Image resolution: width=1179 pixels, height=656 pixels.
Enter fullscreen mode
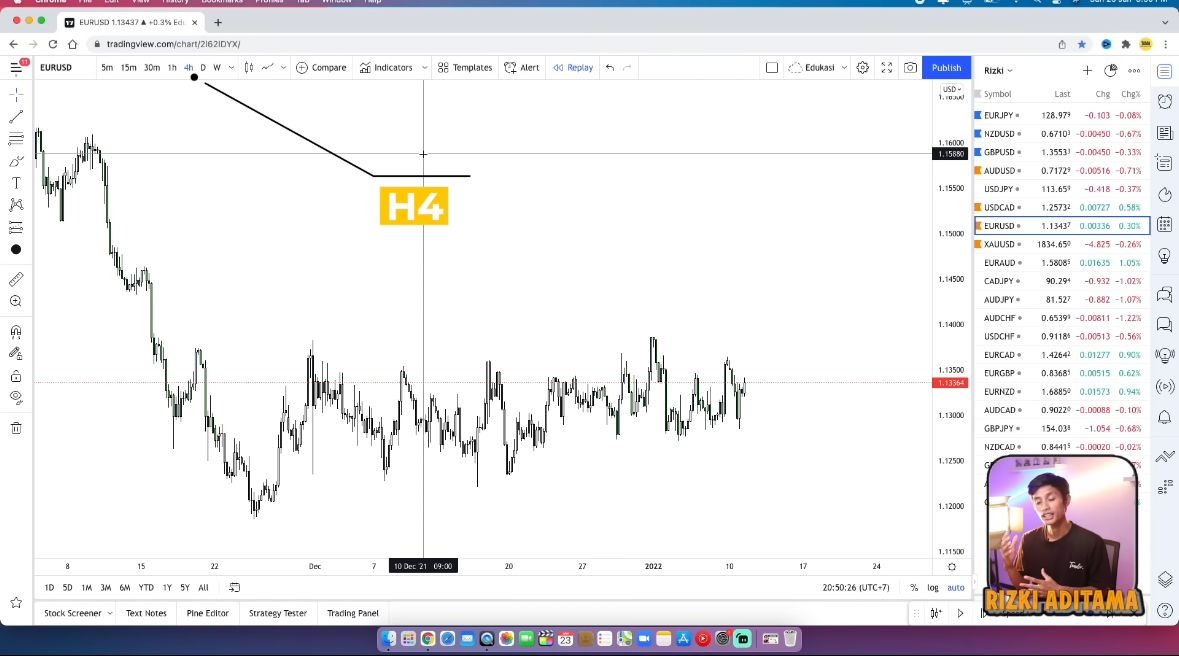point(887,68)
